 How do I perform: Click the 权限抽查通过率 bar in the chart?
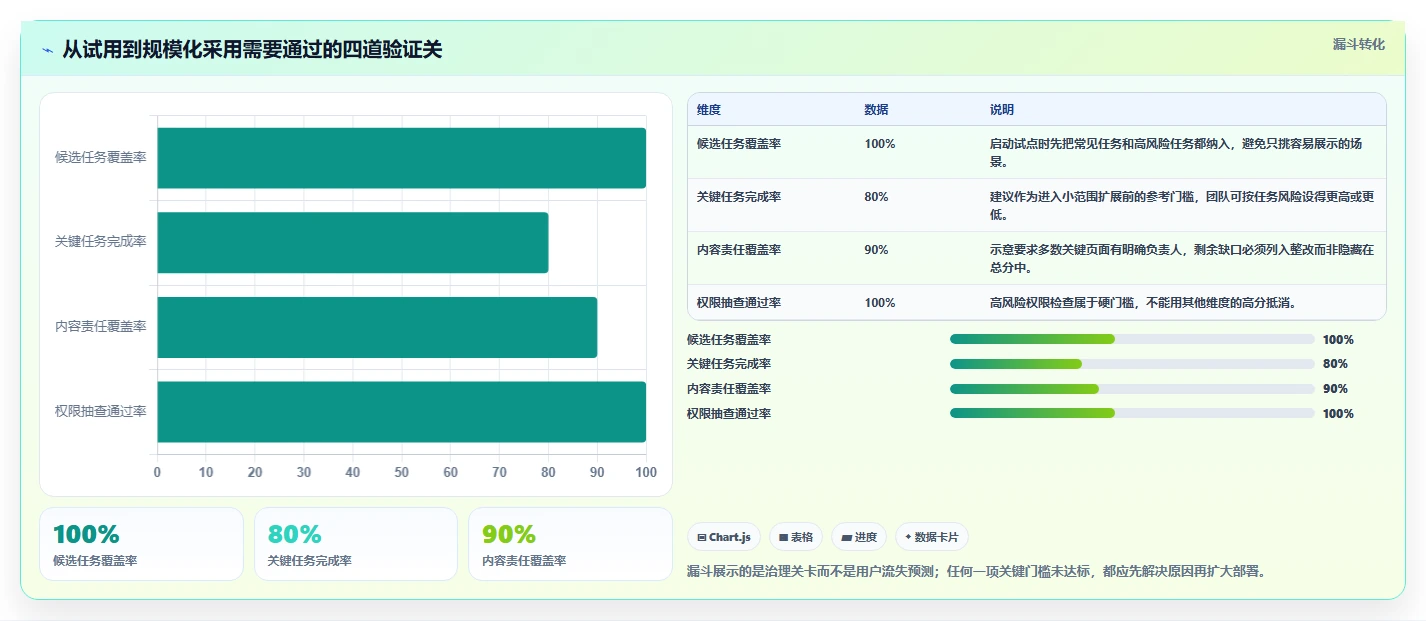pyautogui.click(x=401, y=411)
